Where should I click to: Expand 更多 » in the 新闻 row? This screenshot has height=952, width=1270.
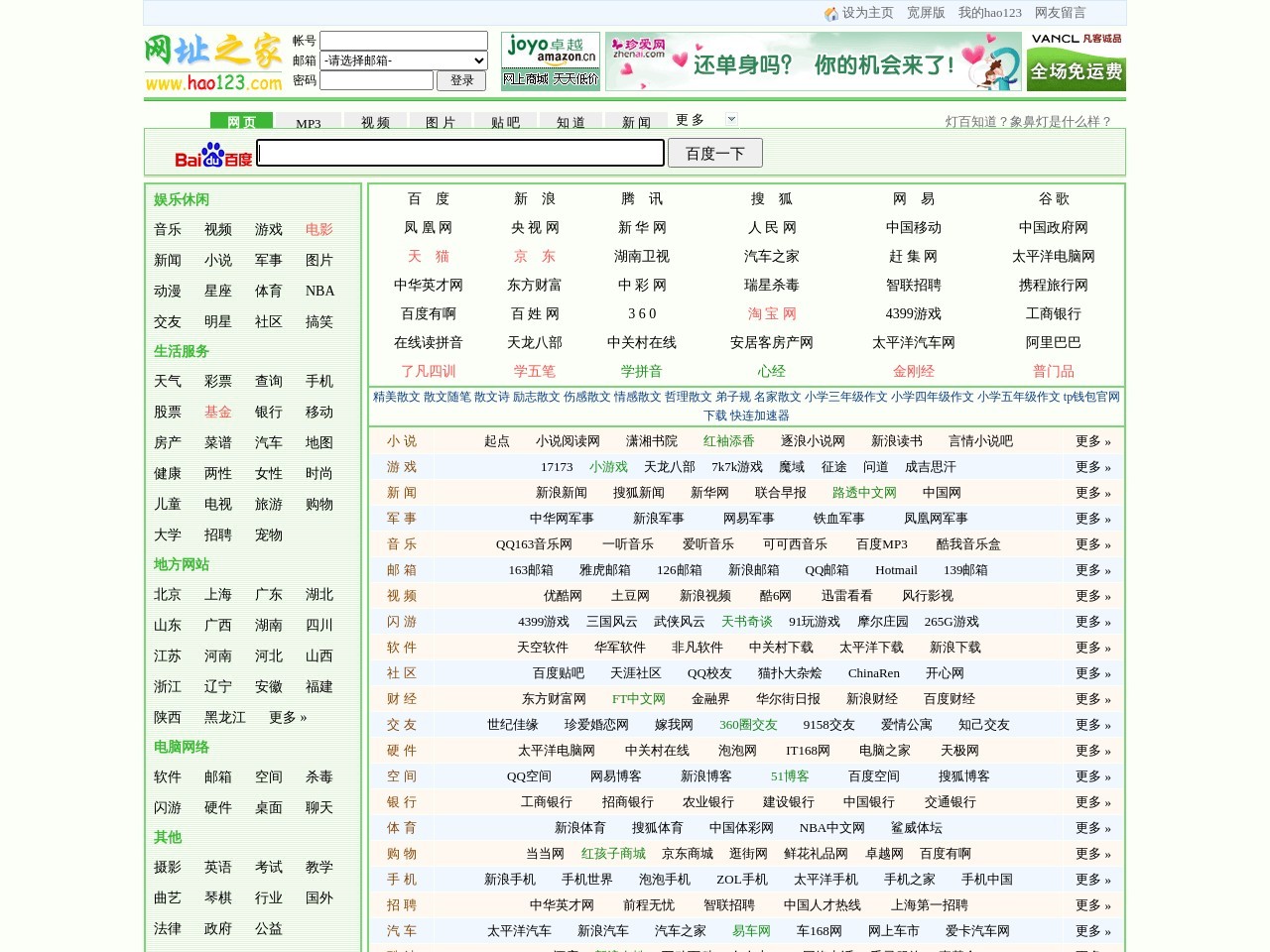point(1093,493)
